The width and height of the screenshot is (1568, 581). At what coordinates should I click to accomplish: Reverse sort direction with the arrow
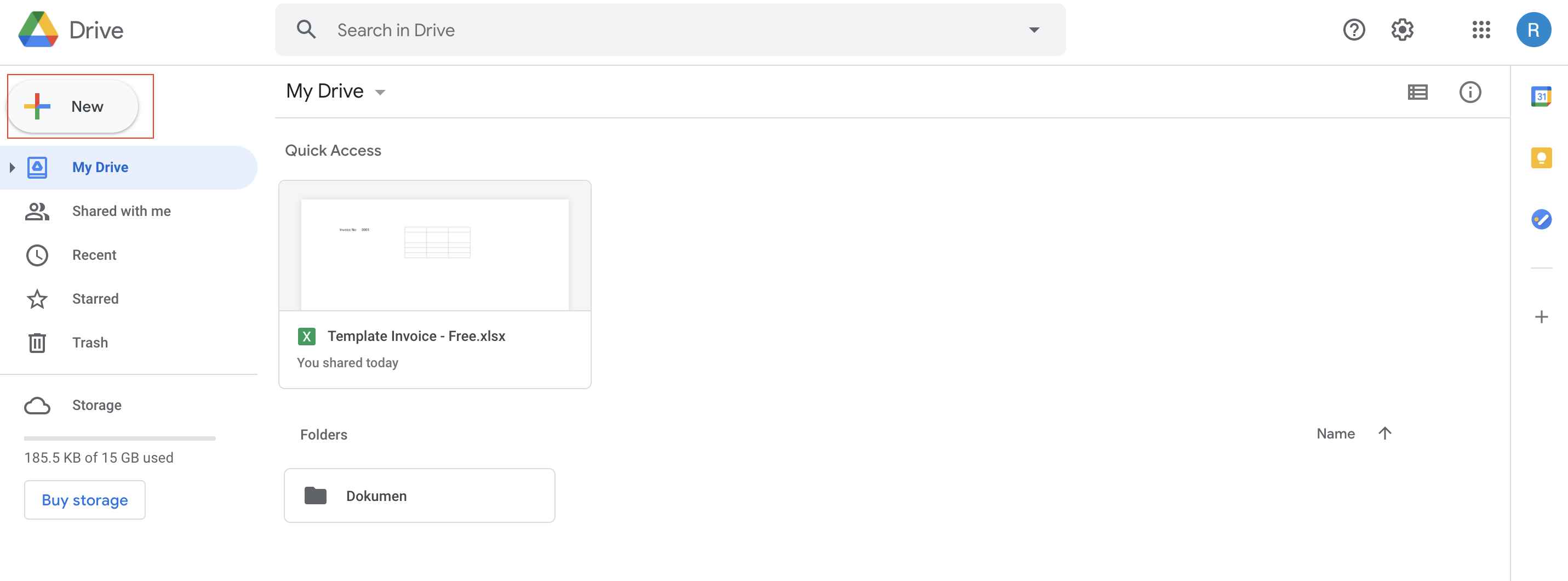[x=1384, y=433]
